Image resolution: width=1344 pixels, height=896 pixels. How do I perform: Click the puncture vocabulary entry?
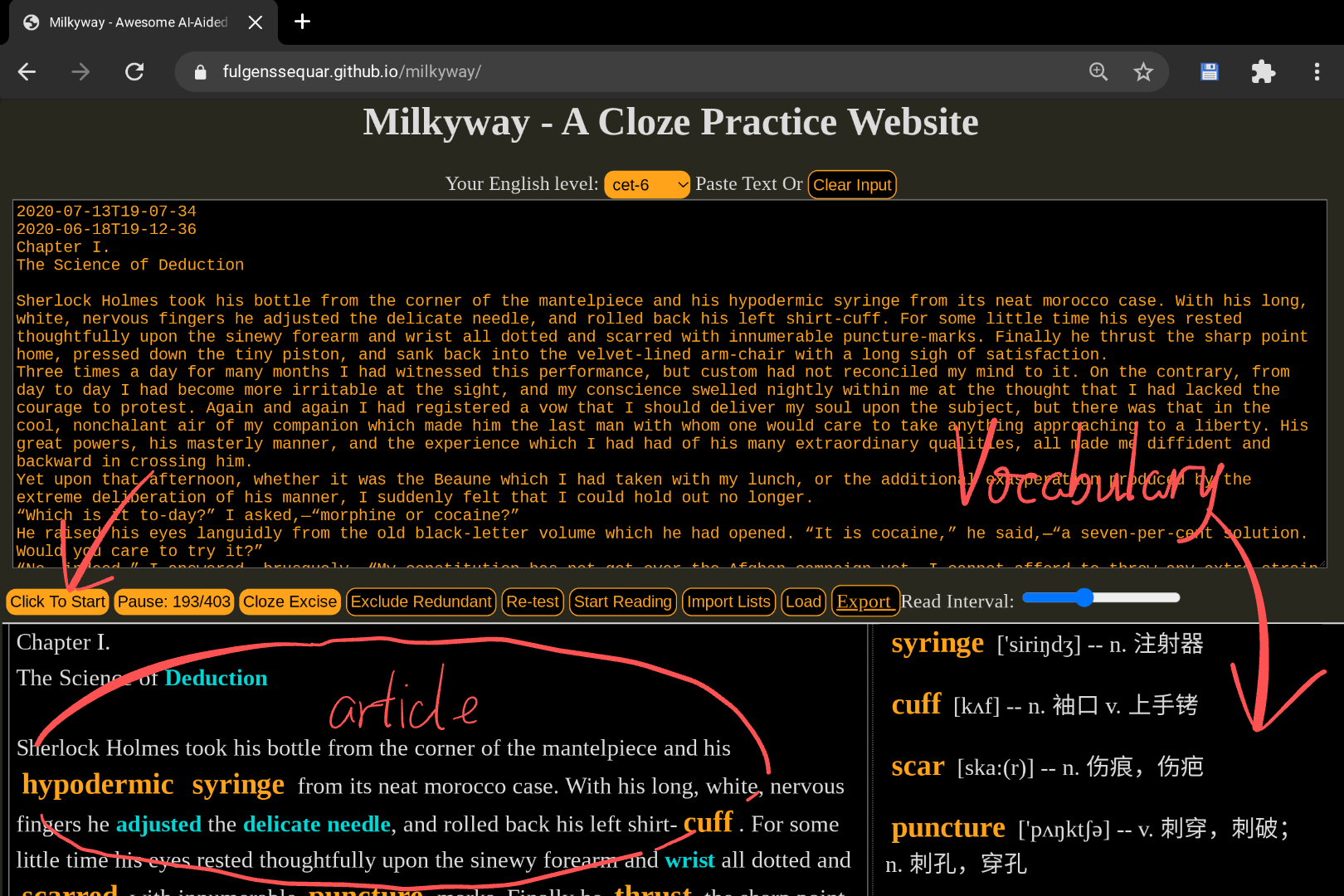pos(1088,845)
